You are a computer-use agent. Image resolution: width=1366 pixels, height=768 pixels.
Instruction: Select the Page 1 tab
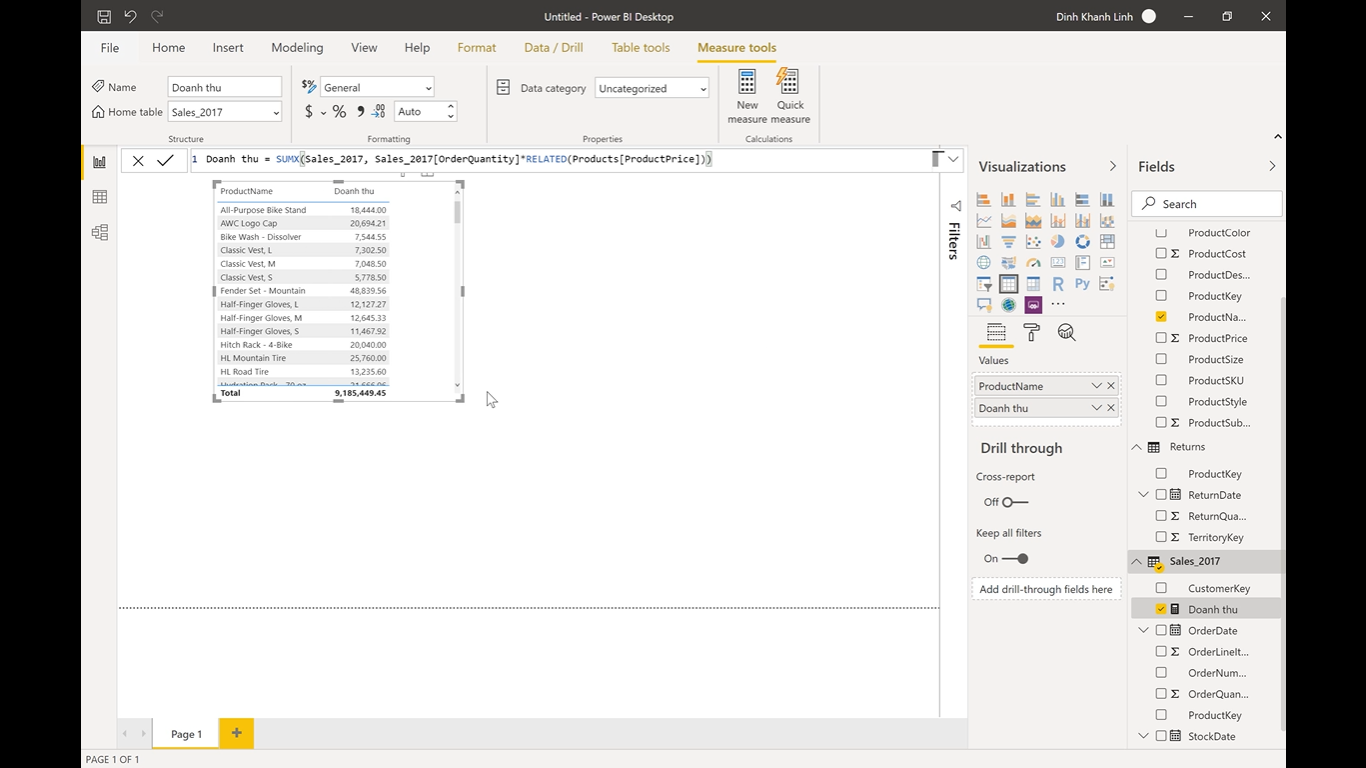(x=186, y=734)
